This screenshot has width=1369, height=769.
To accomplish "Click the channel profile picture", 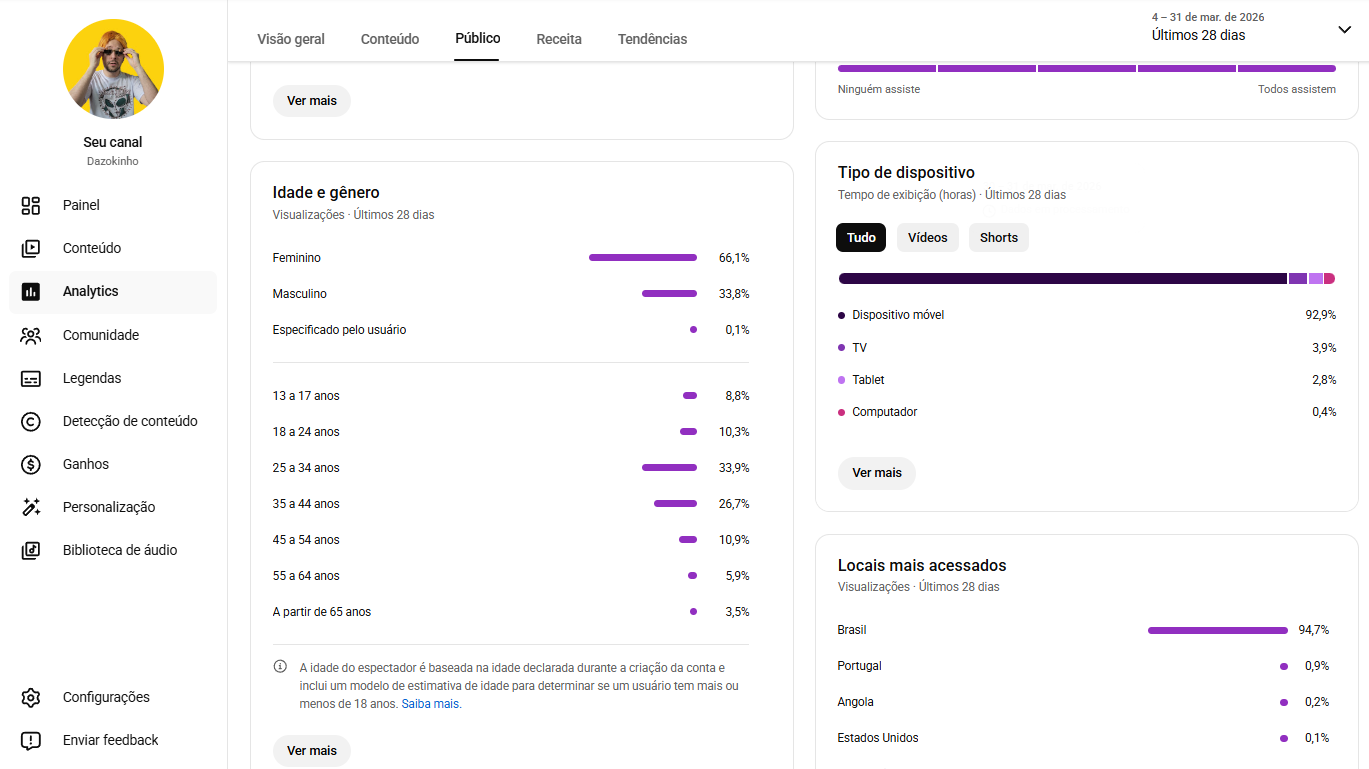I will click(x=113, y=70).
